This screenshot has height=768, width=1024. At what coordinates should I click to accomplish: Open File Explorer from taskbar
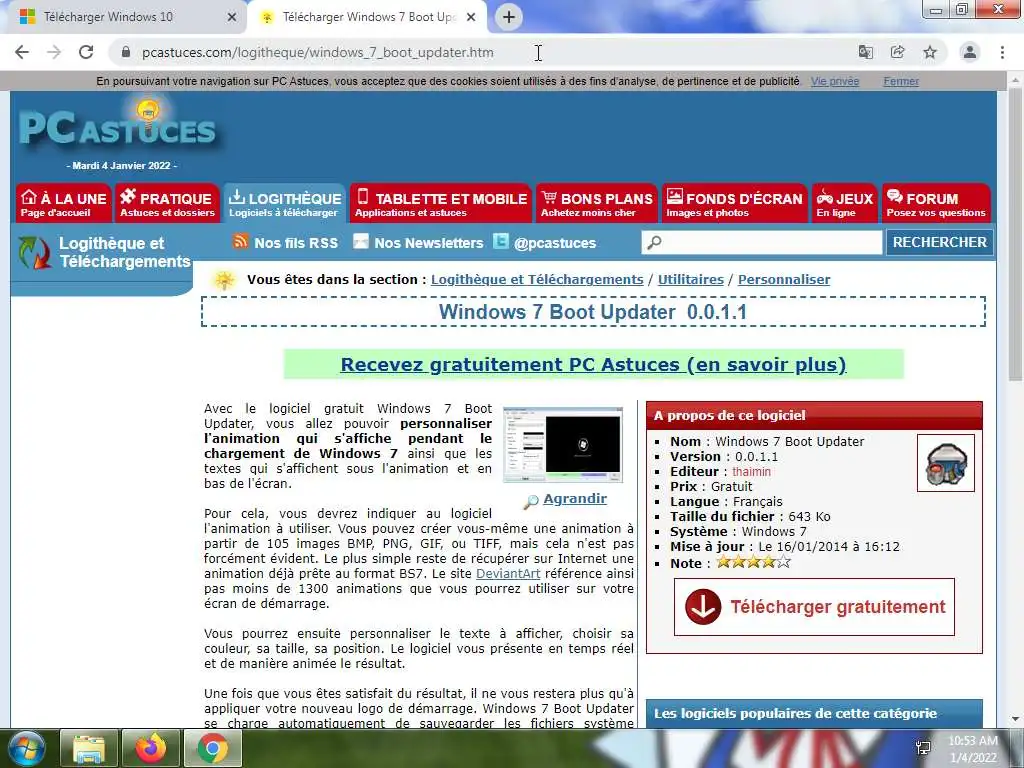[89, 748]
